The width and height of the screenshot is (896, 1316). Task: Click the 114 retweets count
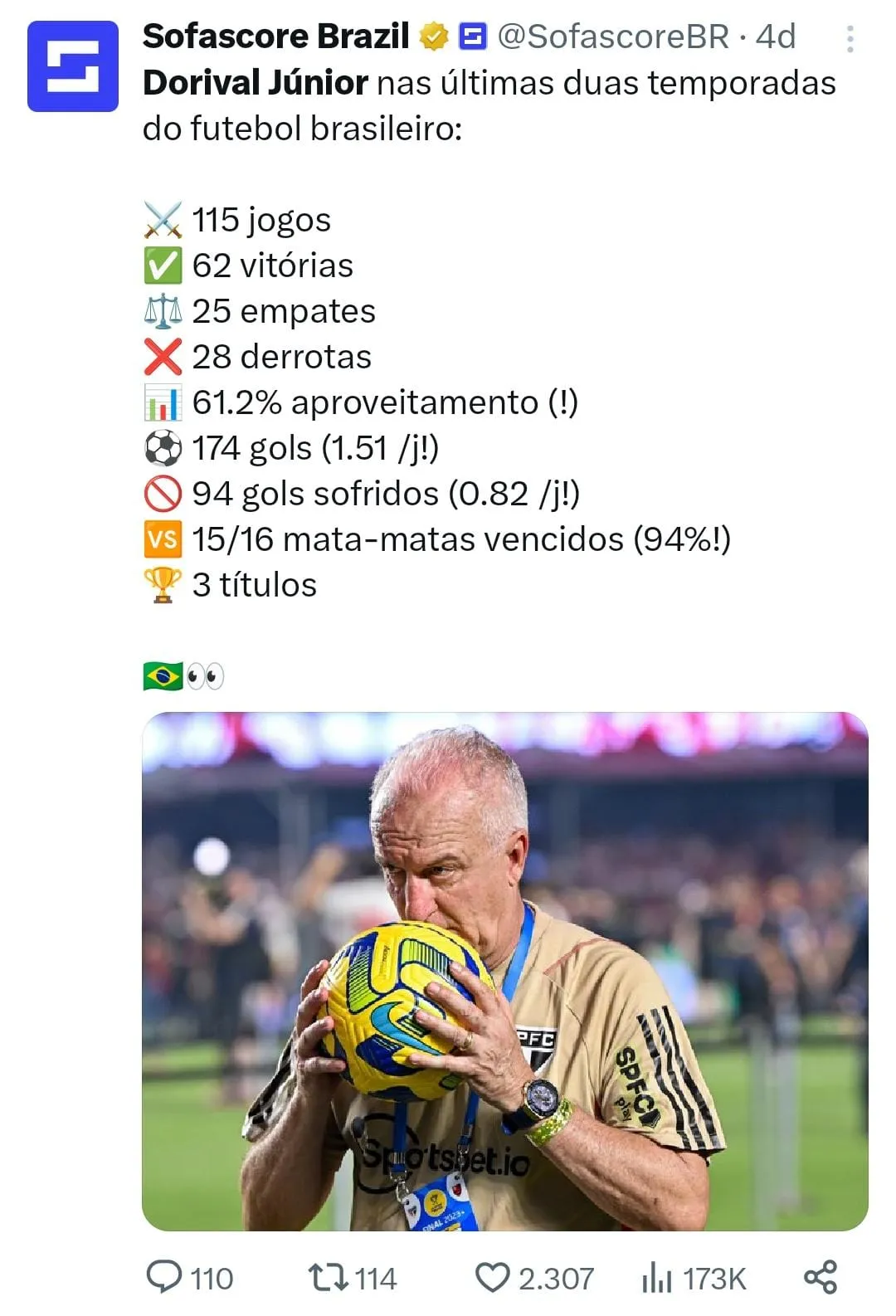376,1279
